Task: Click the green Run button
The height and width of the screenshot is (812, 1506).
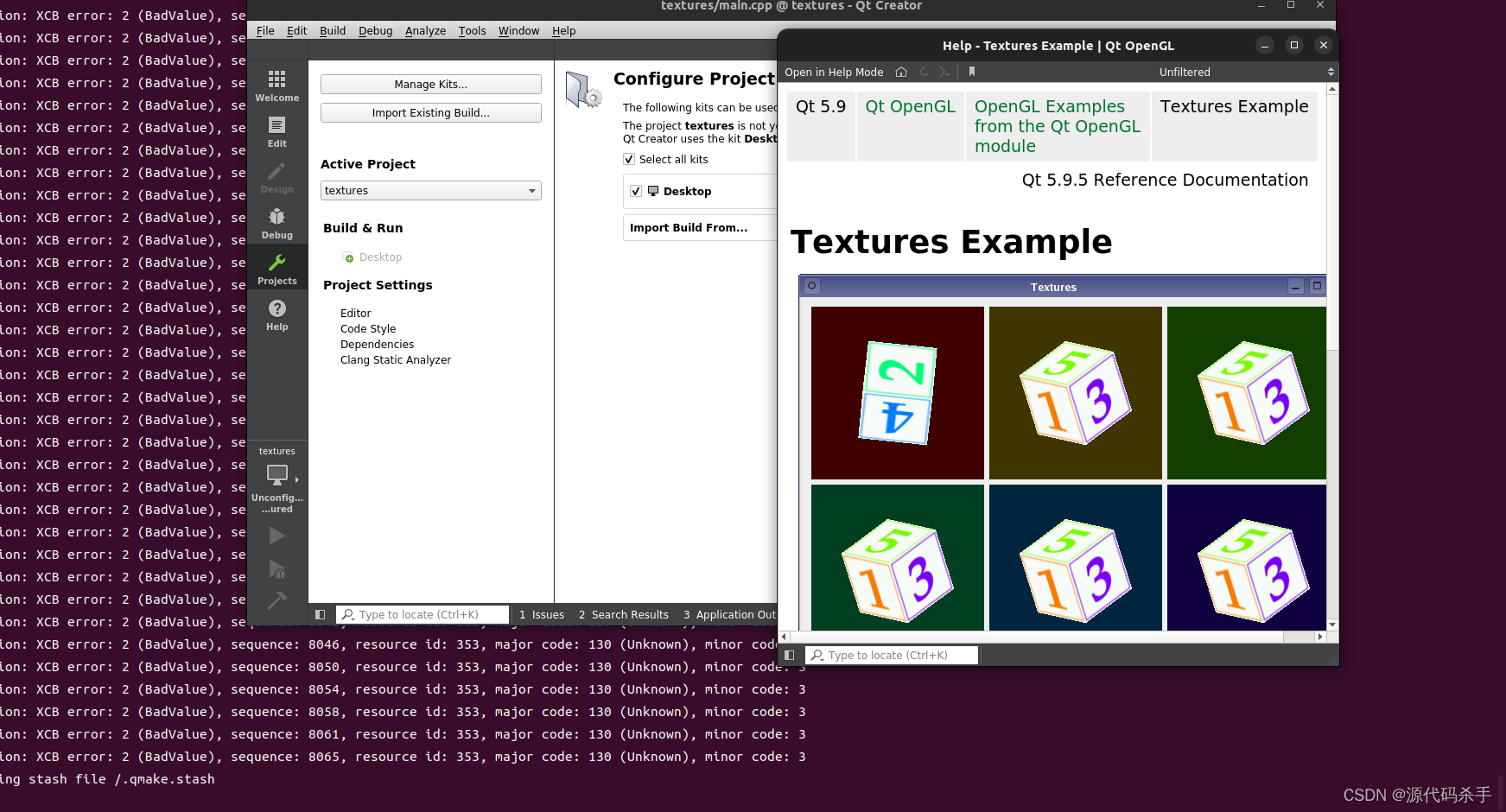Action: [x=276, y=536]
